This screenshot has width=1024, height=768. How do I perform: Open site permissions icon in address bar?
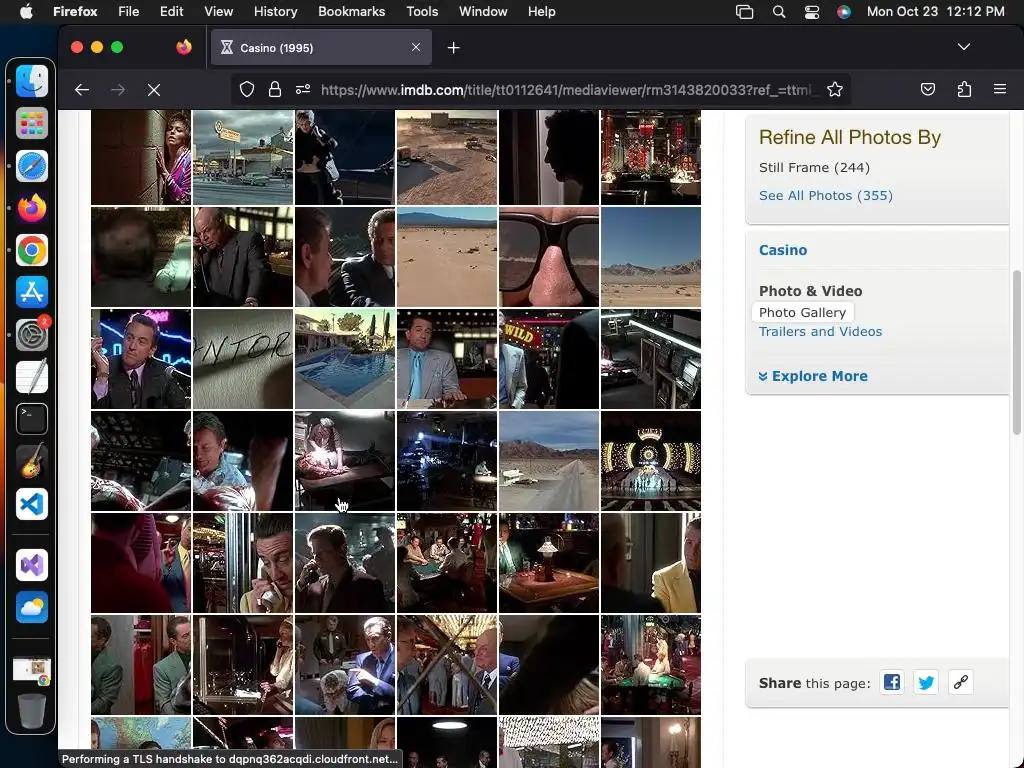303,89
